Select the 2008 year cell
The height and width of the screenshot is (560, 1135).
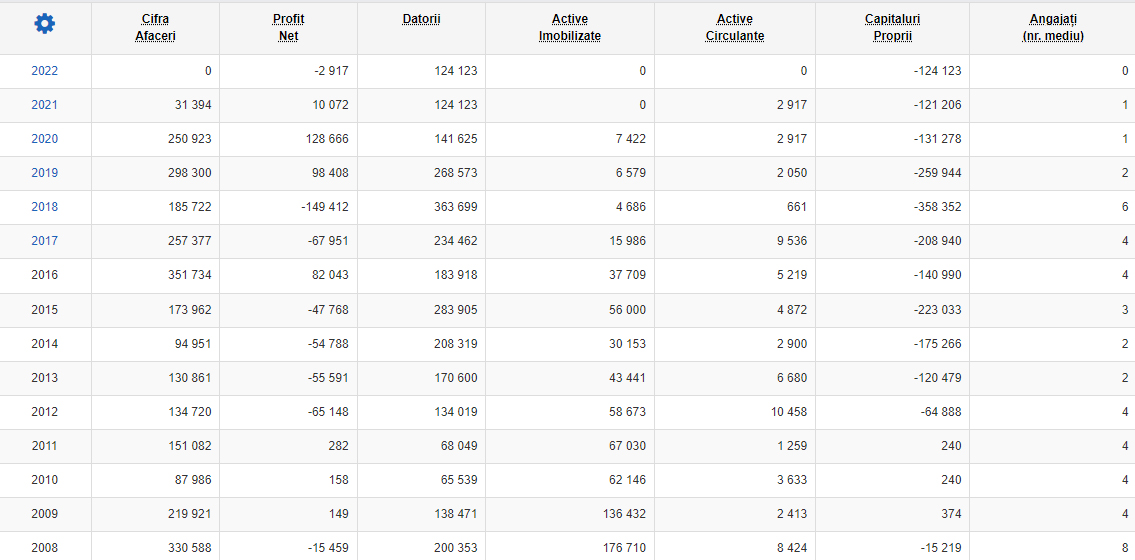pyautogui.click(x=45, y=548)
